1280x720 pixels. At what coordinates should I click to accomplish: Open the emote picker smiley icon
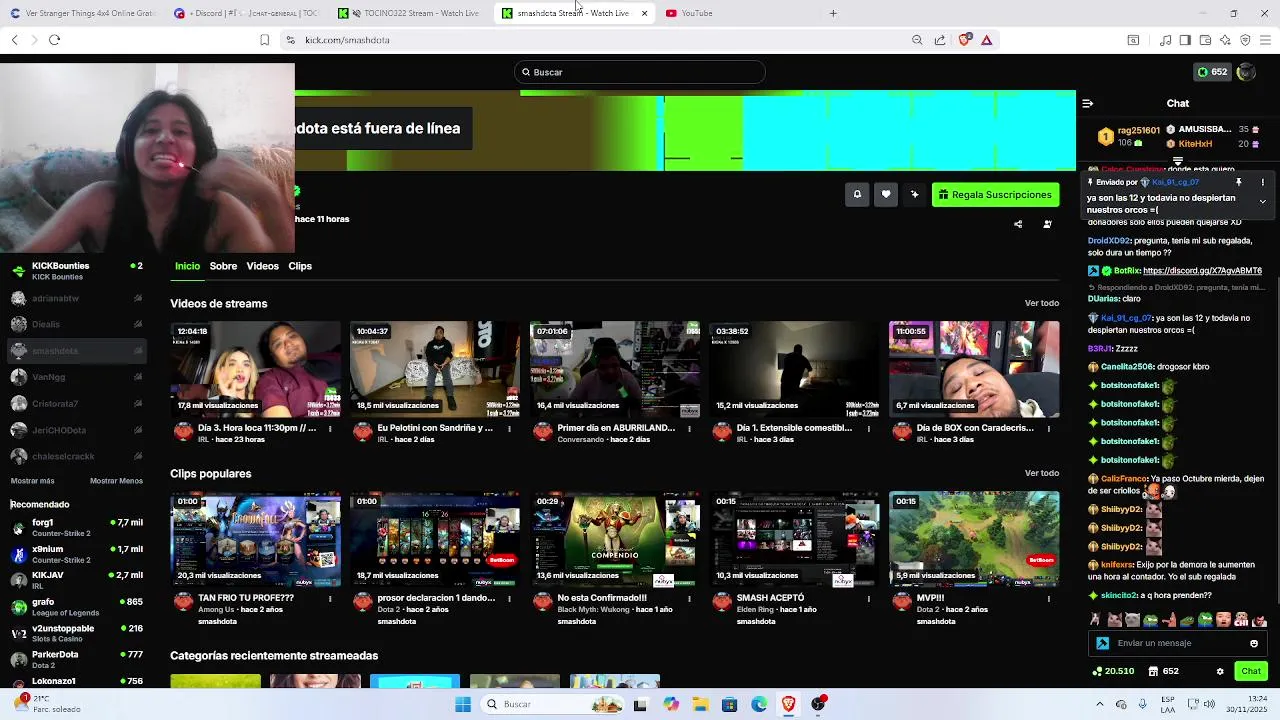[1254, 643]
